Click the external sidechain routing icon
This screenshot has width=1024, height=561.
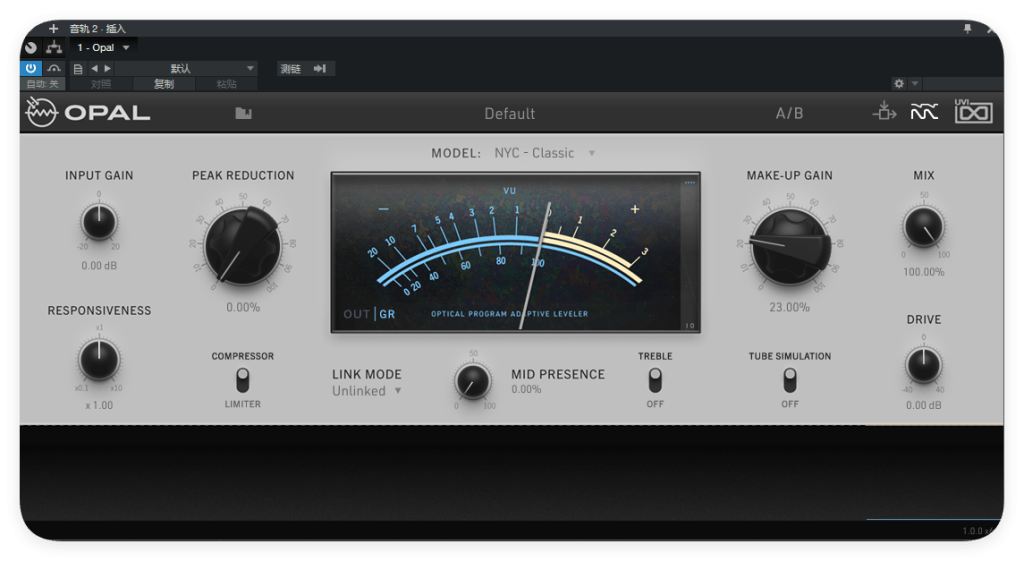tap(884, 112)
